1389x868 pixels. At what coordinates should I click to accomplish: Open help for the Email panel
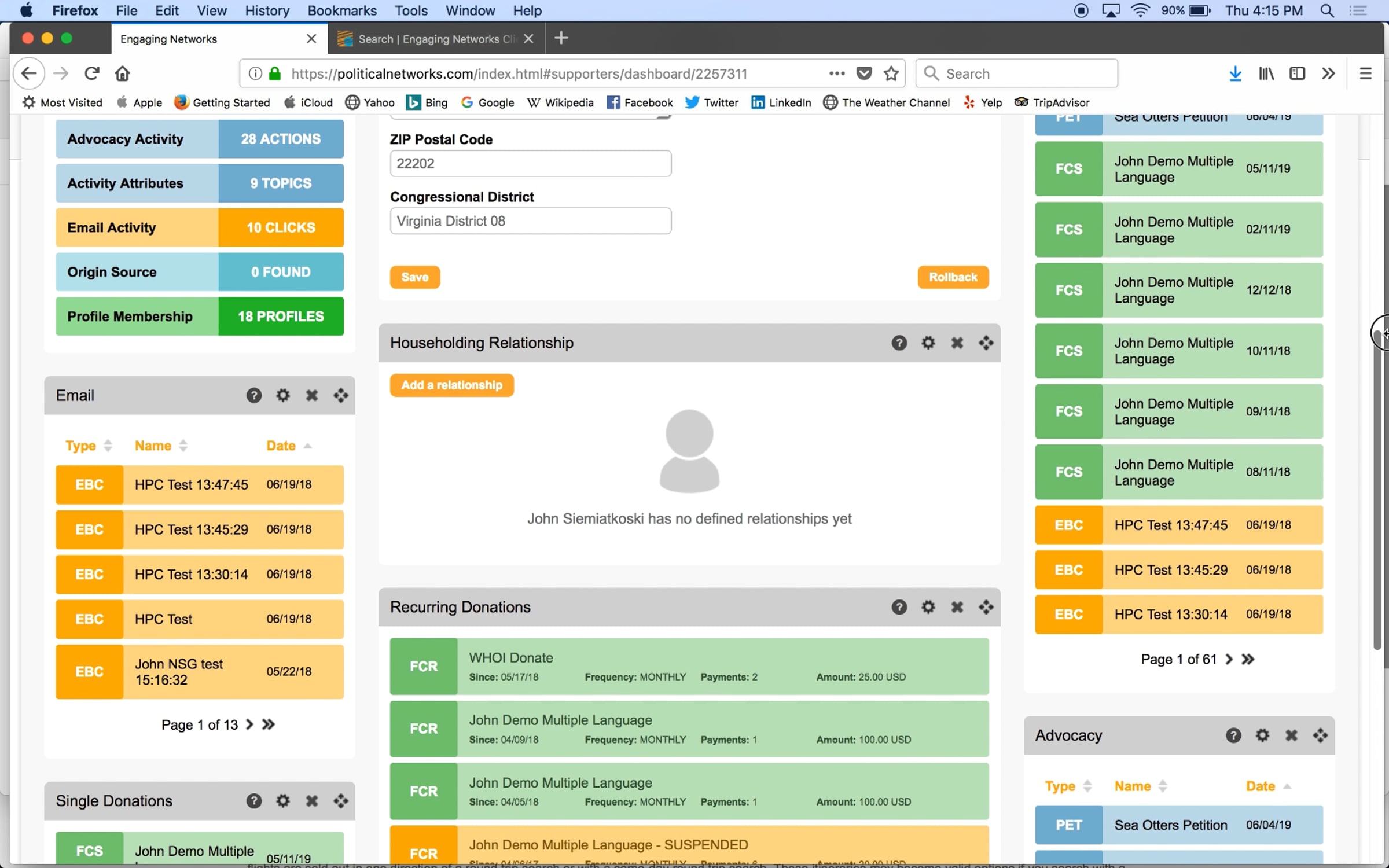[253, 395]
